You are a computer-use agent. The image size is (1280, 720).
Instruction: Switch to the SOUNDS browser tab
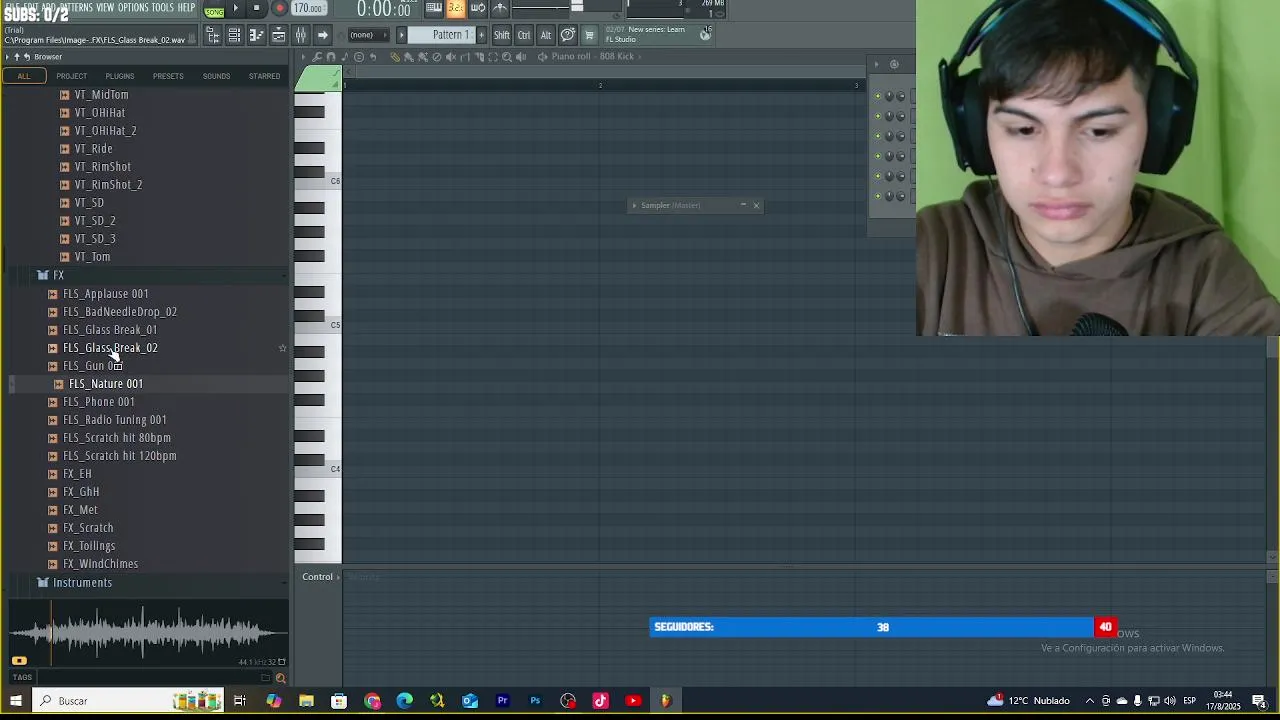(x=216, y=76)
